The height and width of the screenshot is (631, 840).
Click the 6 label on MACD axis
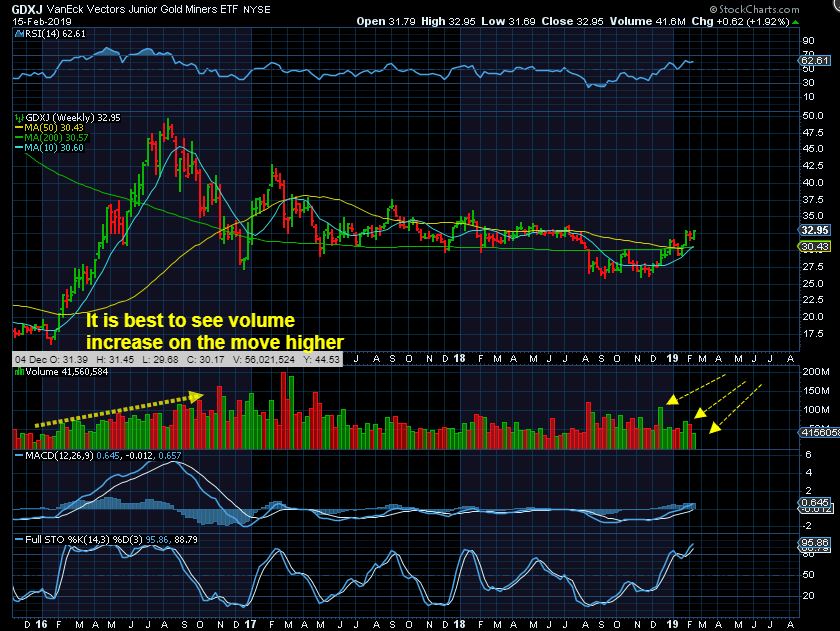coord(808,455)
